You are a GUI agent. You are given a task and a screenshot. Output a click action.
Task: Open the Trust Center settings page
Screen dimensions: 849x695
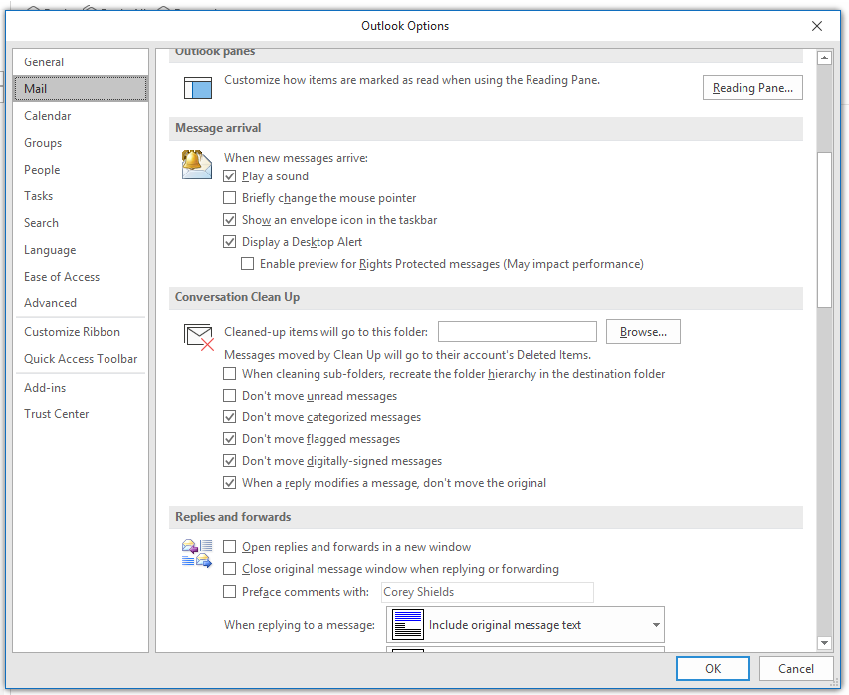tap(56, 413)
